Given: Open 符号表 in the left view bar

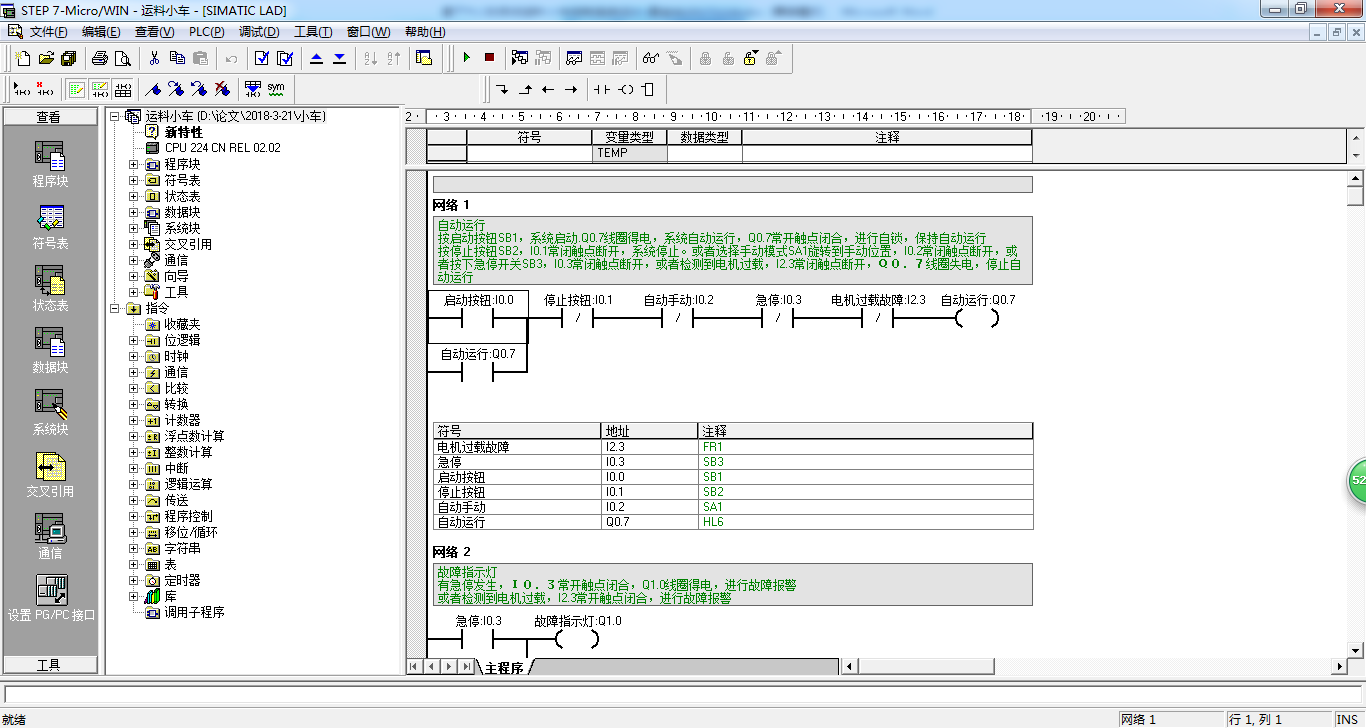Looking at the screenshot, I should click(x=50, y=228).
